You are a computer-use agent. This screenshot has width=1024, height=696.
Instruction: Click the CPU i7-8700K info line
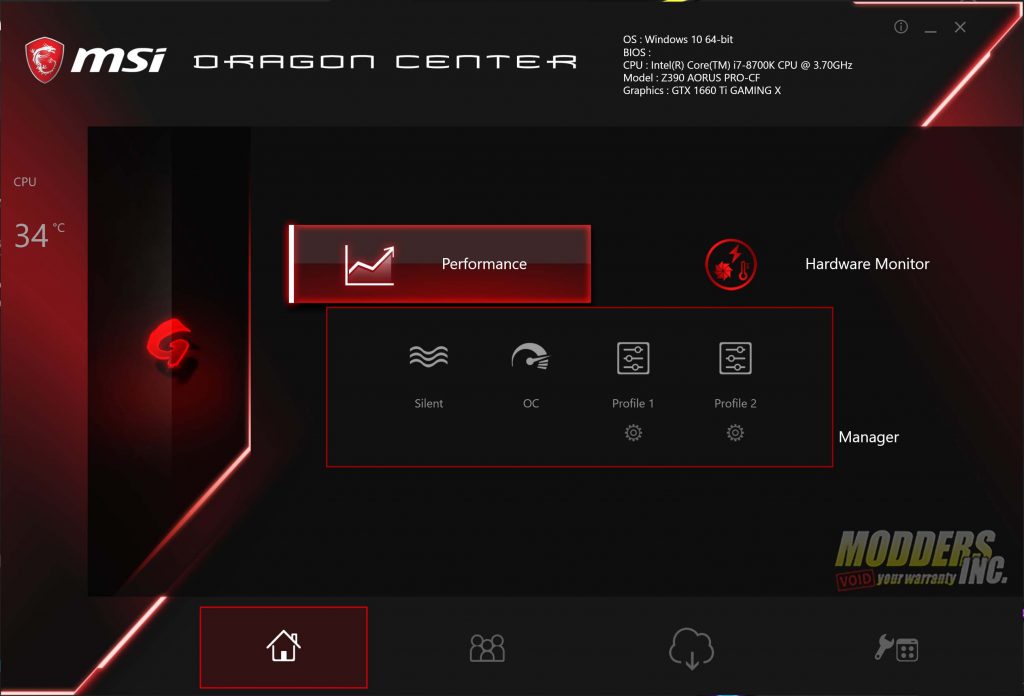(x=737, y=65)
